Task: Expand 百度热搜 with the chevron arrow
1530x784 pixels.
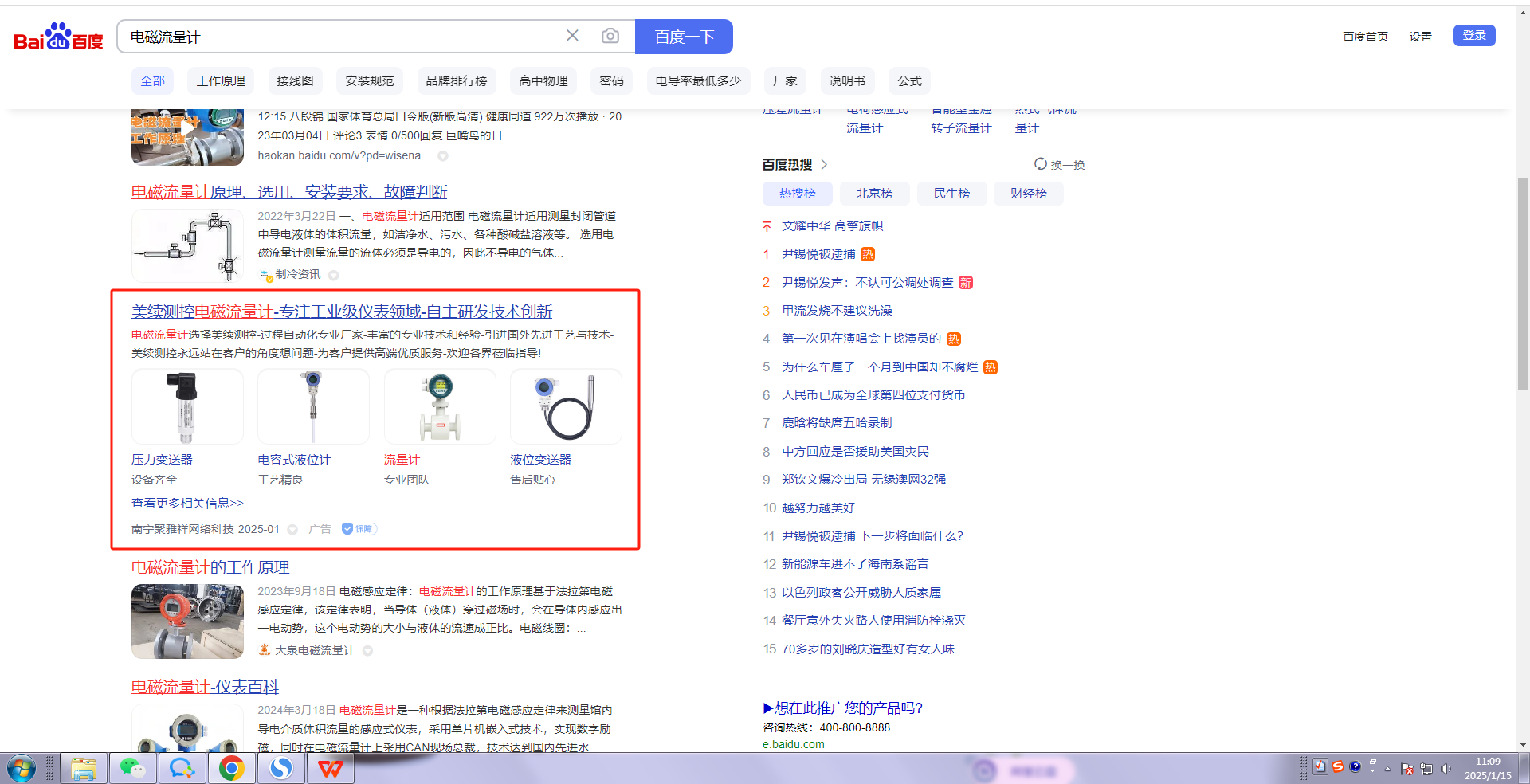Action: coord(824,165)
